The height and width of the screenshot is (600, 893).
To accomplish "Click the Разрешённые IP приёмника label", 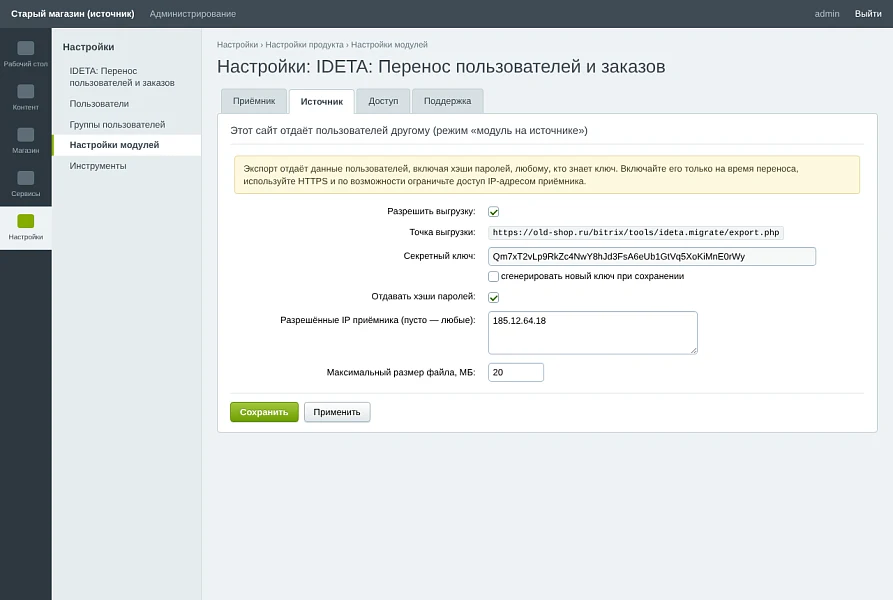I will (378, 320).
